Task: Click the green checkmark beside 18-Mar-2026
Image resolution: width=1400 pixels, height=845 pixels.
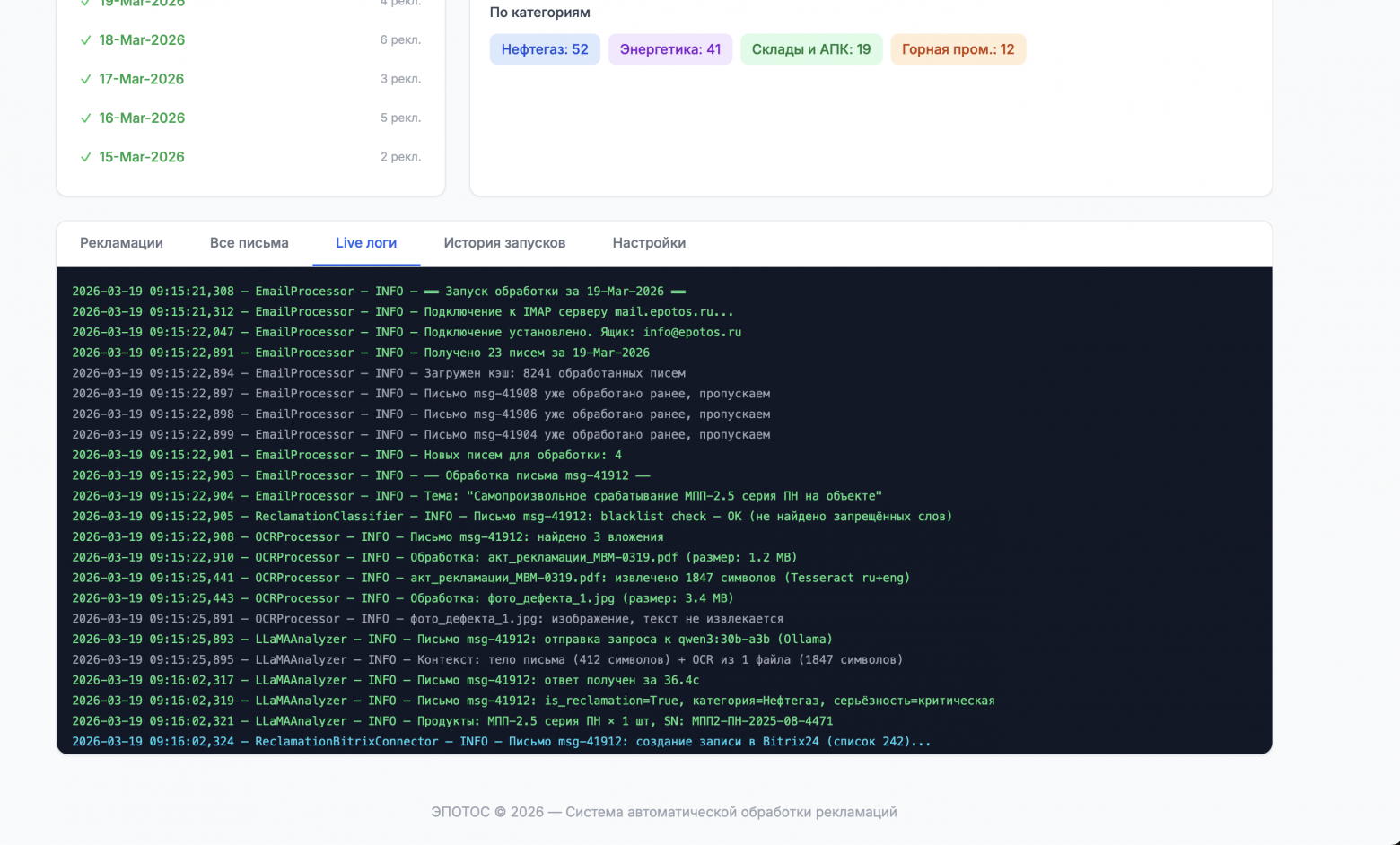Action: click(86, 40)
